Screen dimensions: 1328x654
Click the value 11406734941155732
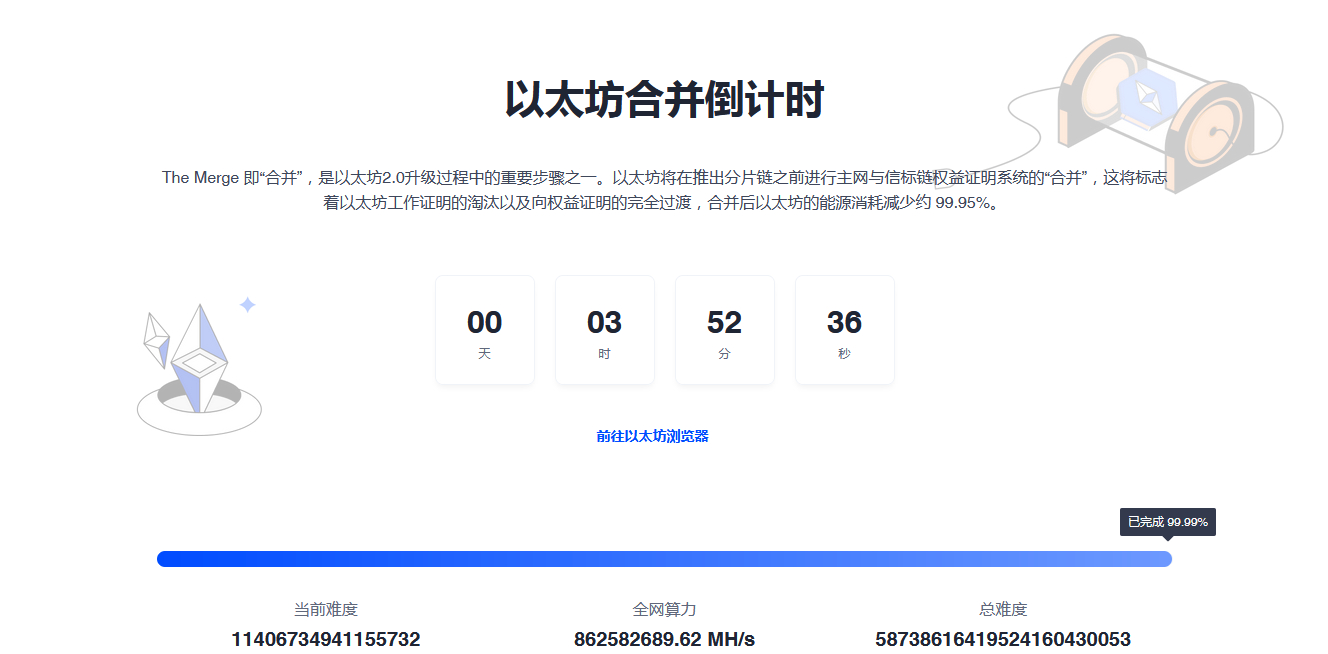point(326,639)
